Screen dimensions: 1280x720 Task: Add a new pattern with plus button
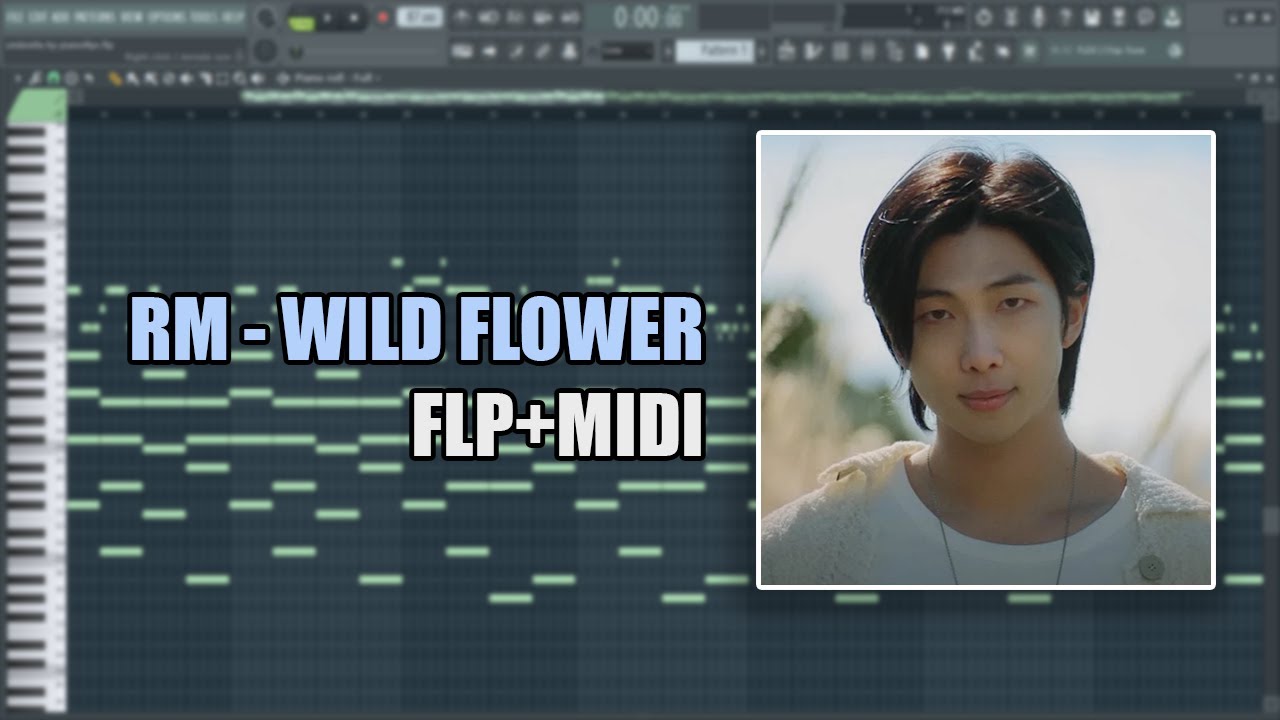coord(762,51)
